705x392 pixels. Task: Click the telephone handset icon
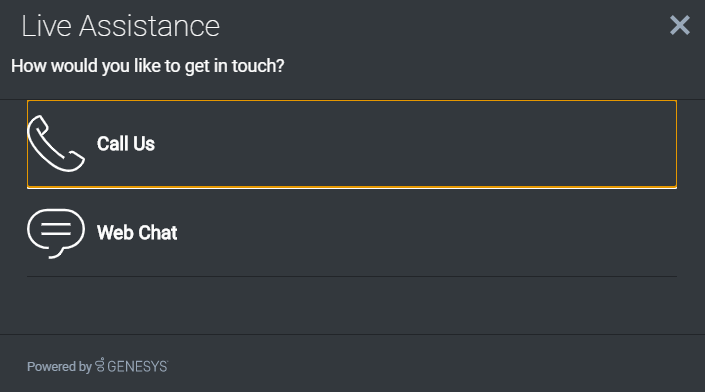56,143
